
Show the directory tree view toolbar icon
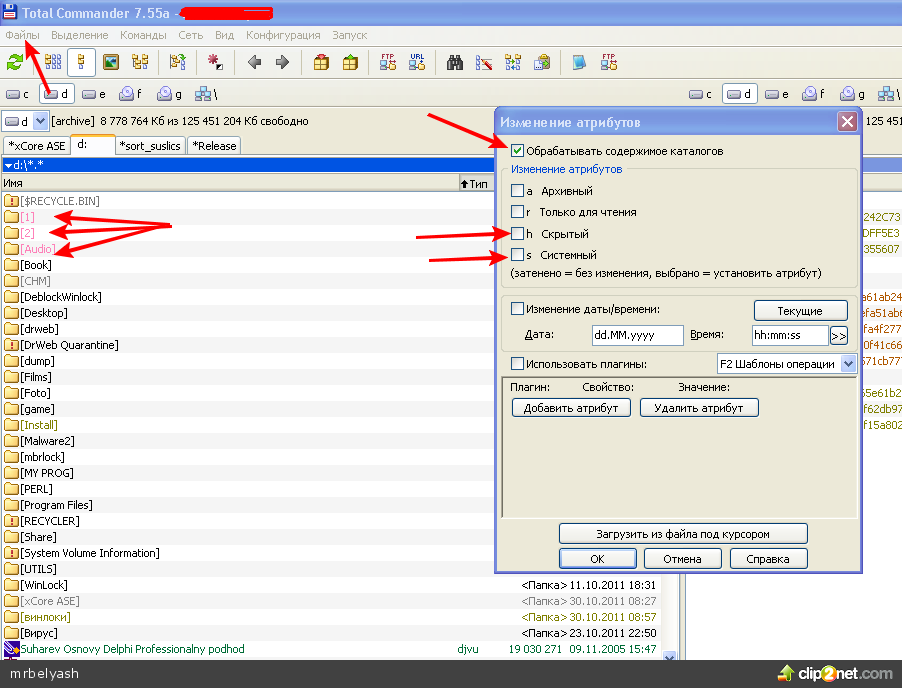[140, 62]
